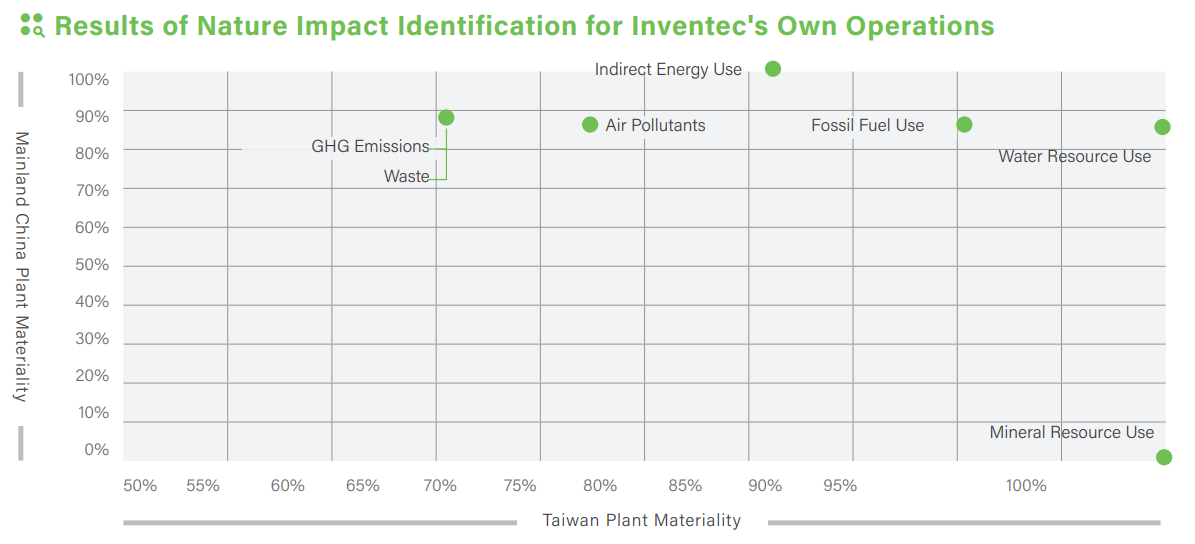Click the Indirect Energy Use data point
Viewport: 1195px width, 544px height.
coord(773,69)
